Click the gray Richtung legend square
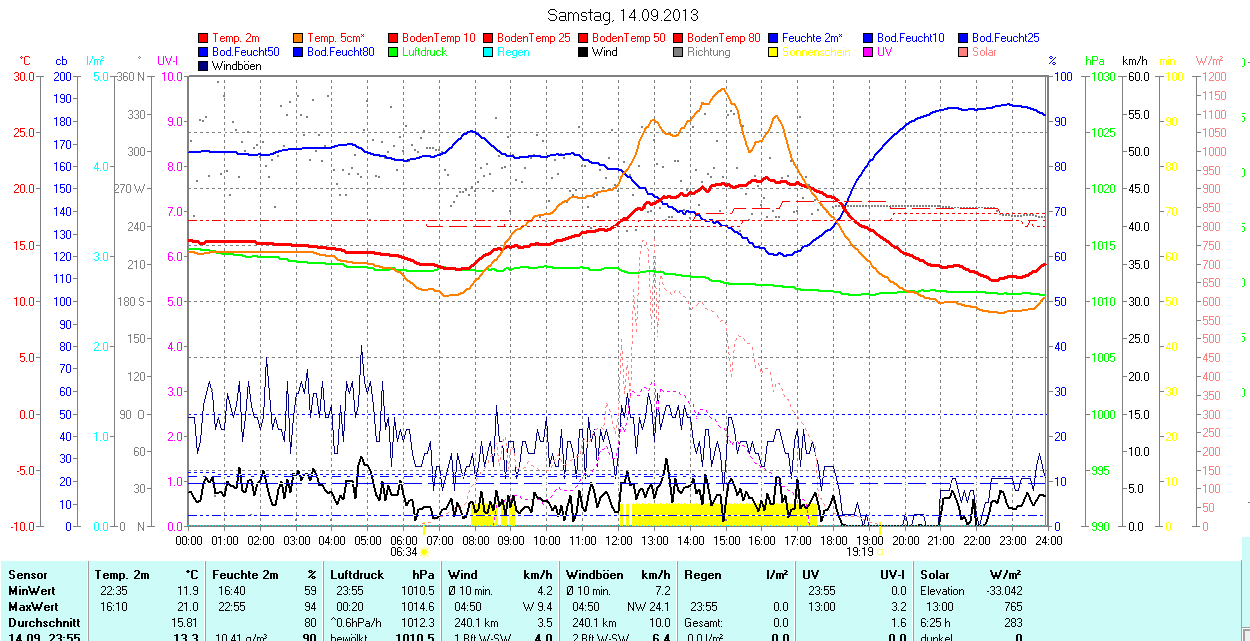1250x641 pixels. (x=679, y=52)
